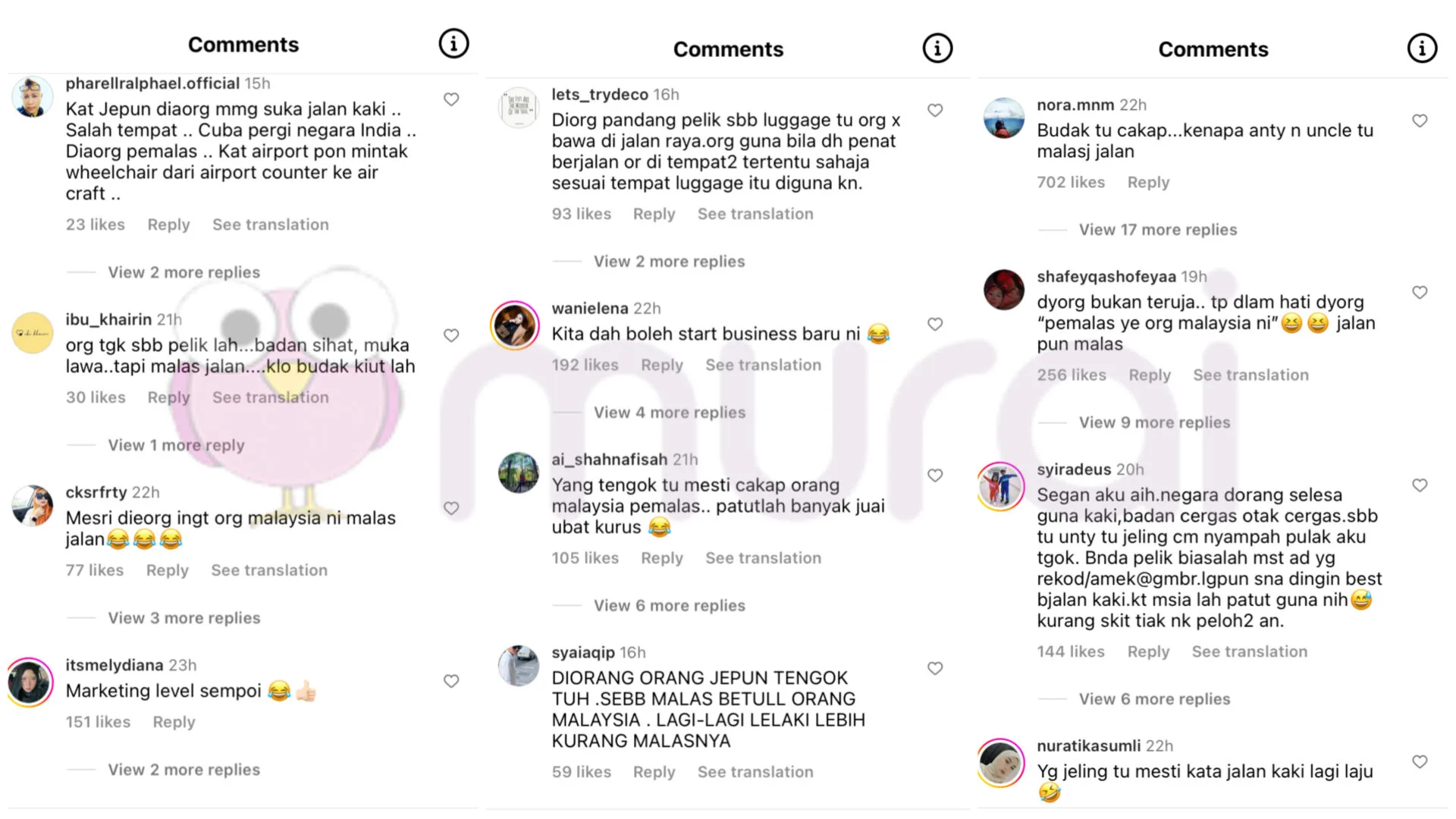
Task: Tap the heart beside cksrfrty's comment
Action: 451,508
